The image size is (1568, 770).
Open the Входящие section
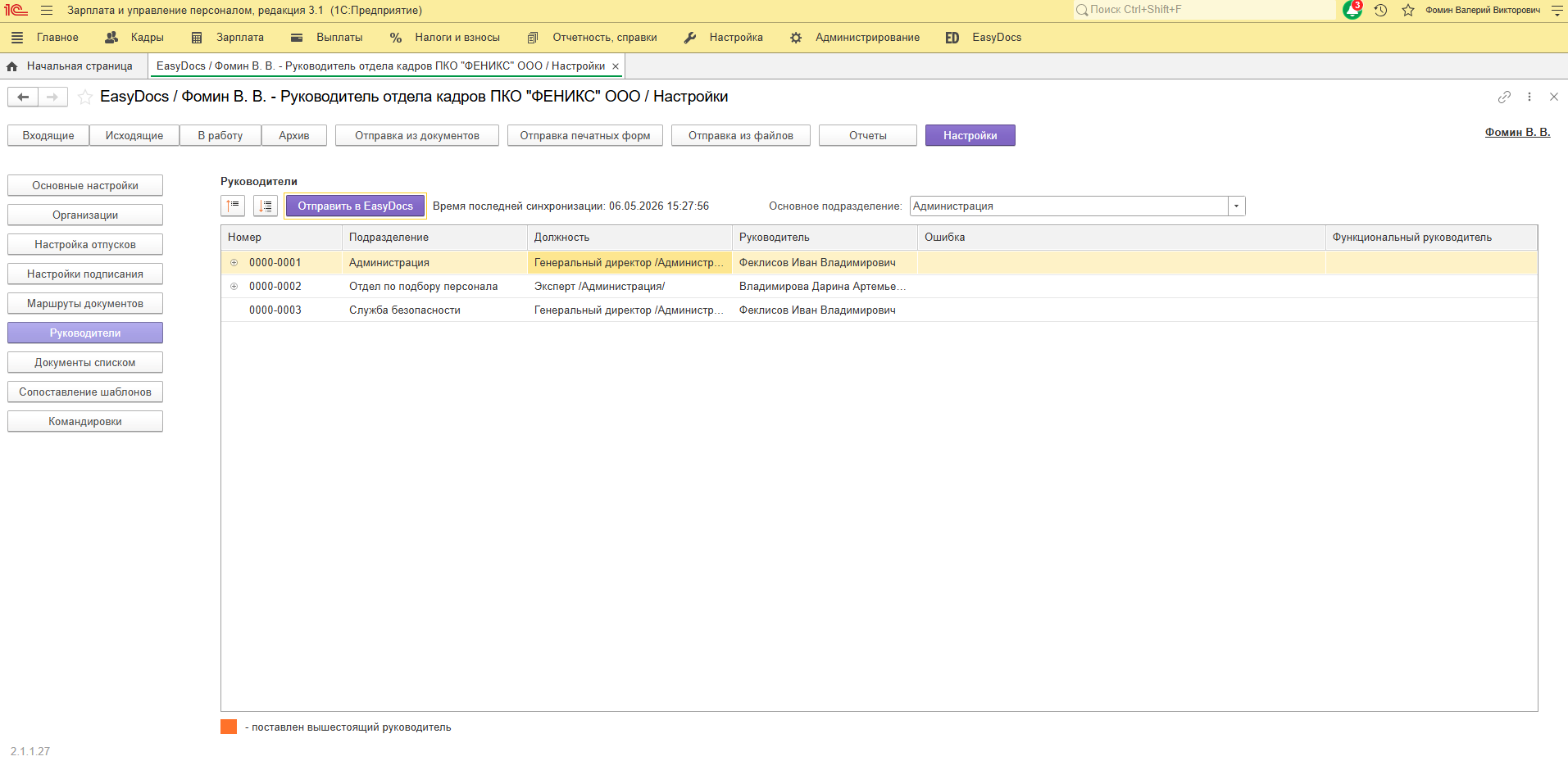[x=48, y=136]
